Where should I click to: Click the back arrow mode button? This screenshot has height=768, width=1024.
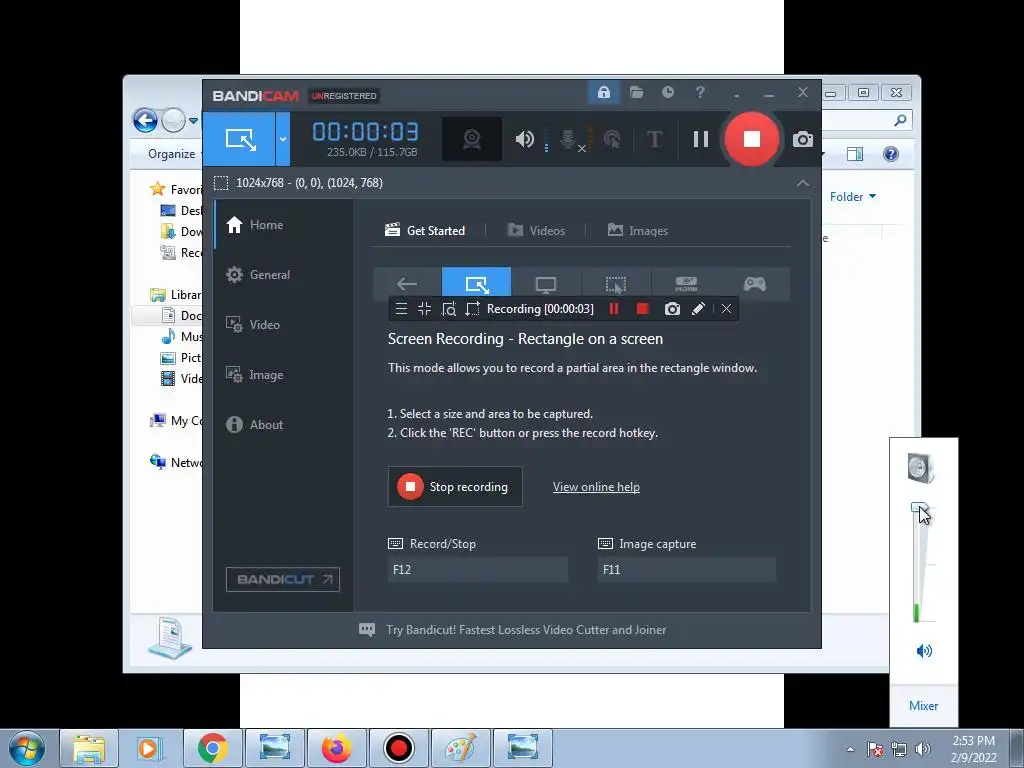pyautogui.click(x=407, y=283)
